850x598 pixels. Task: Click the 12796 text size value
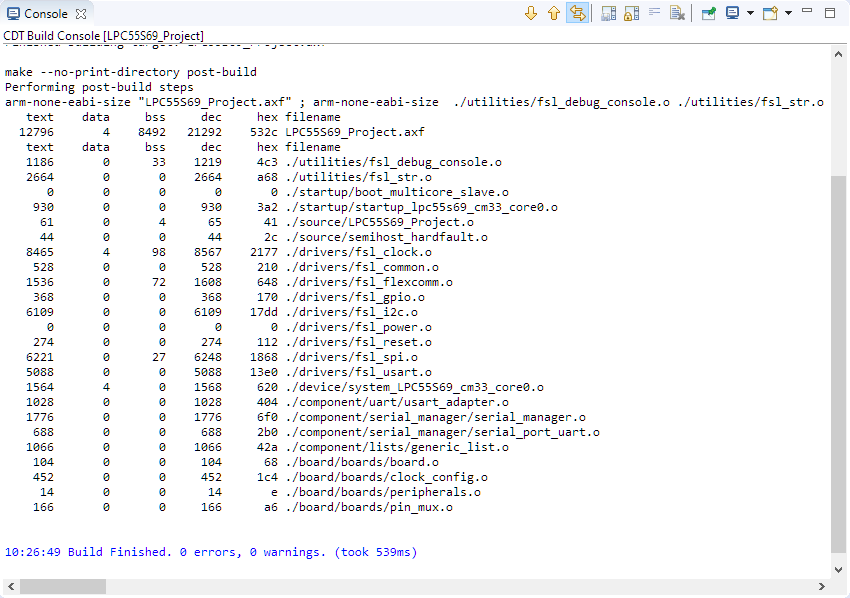coord(36,132)
